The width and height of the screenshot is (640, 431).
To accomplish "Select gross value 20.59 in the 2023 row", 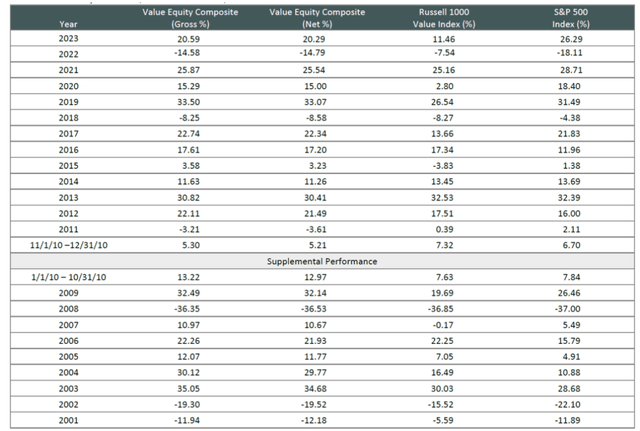I will [x=189, y=39].
